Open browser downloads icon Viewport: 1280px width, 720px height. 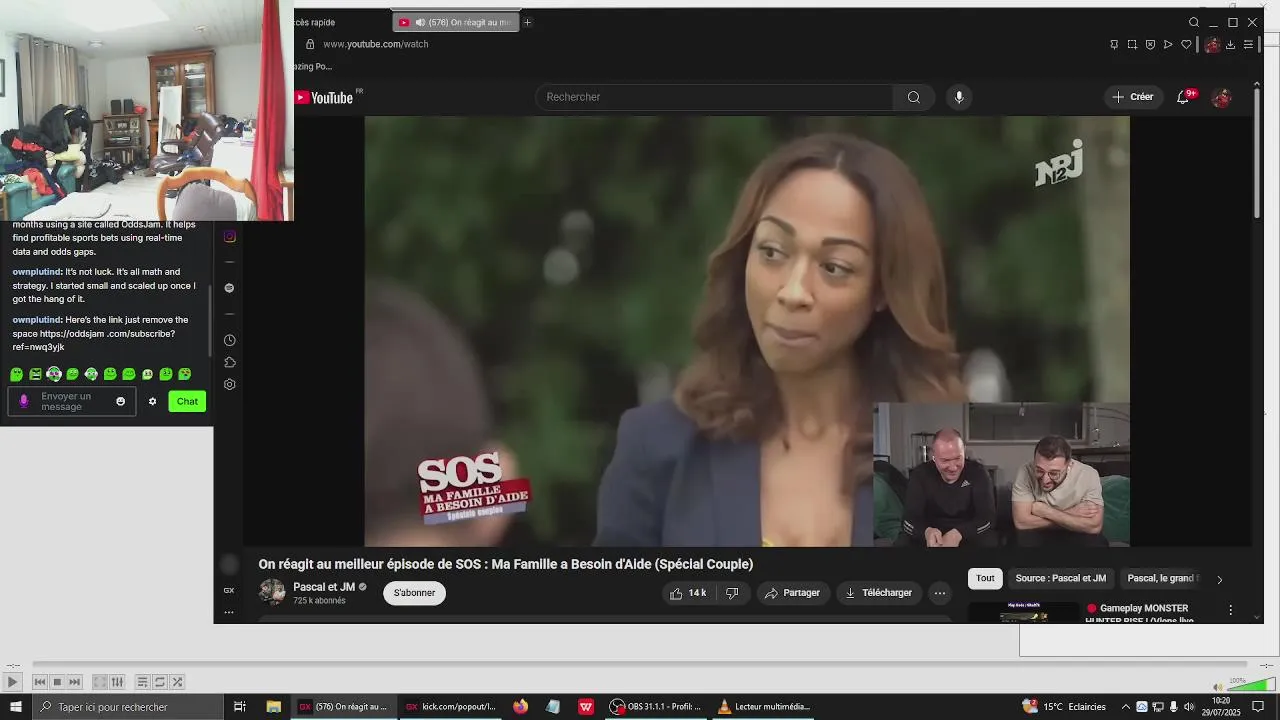tap(1230, 44)
